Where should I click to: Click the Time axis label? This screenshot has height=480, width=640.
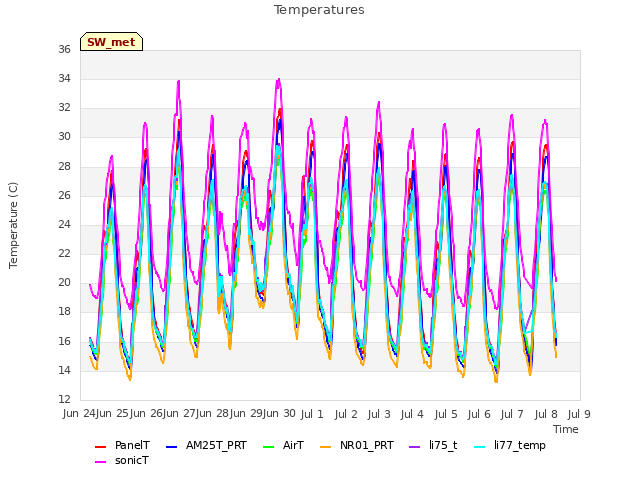[x=566, y=429]
